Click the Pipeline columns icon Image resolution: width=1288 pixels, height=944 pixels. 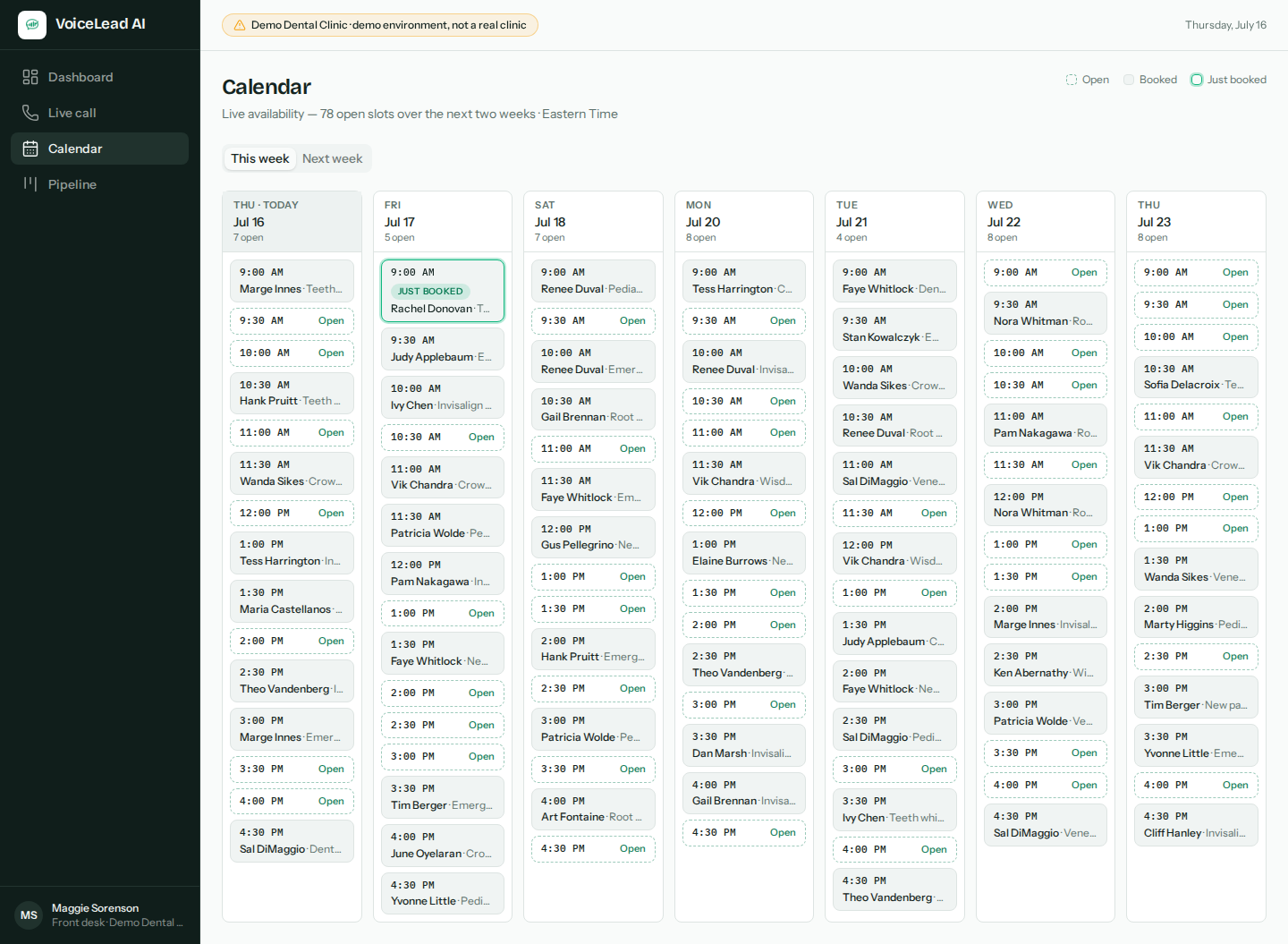(30, 184)
